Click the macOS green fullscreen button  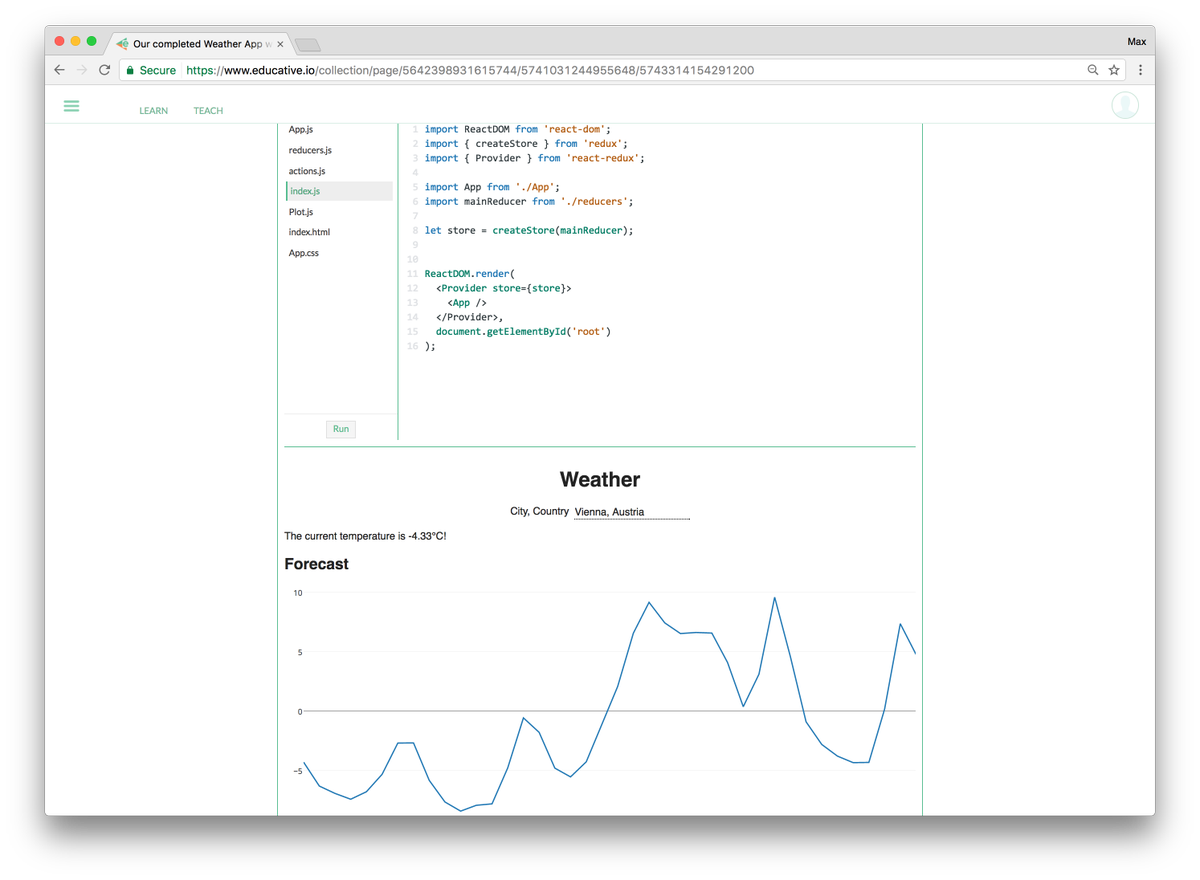point(92,41)
